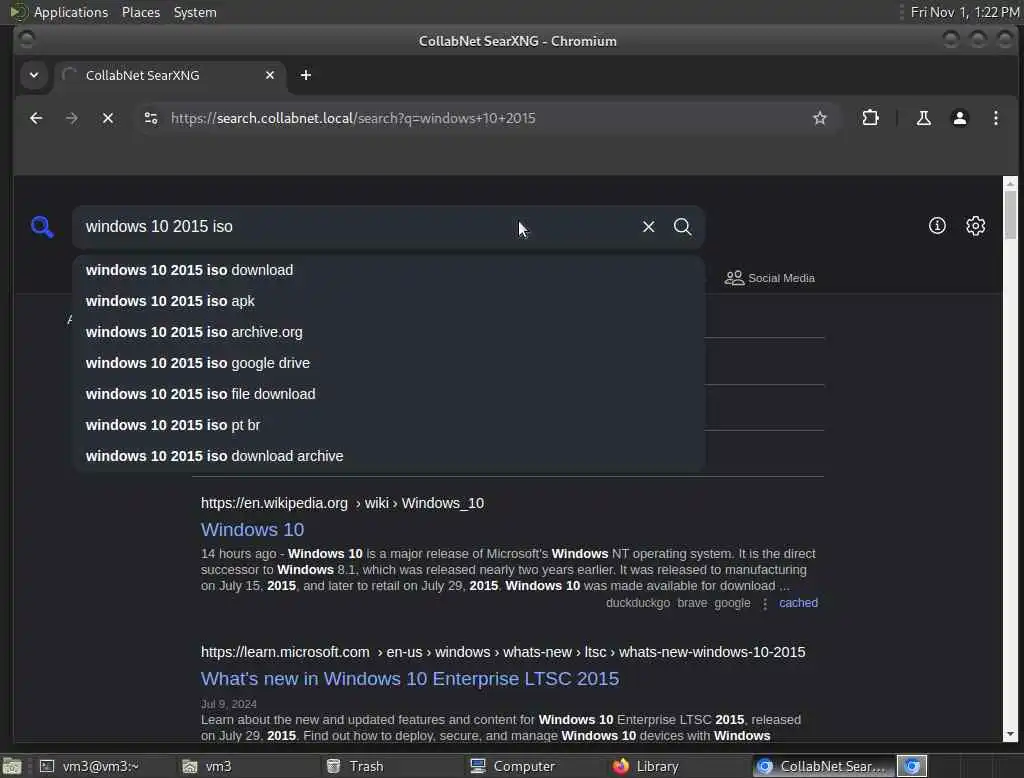Stop loading the page
Viewport: 1024px width, 778px height.
click(108, 118)
